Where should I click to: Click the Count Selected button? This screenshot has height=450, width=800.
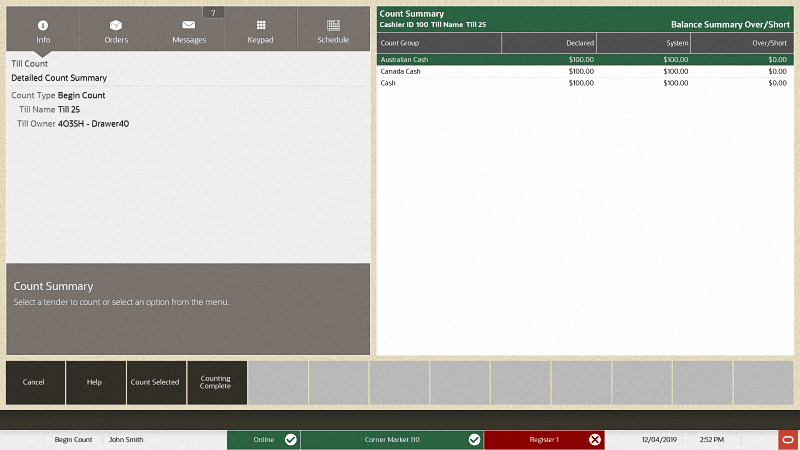point(156,382)
